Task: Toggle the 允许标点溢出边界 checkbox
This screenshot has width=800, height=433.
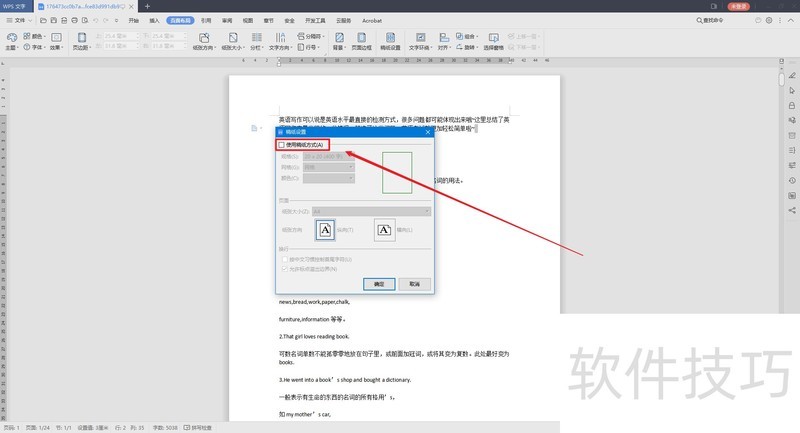Action: coord(285,269)
